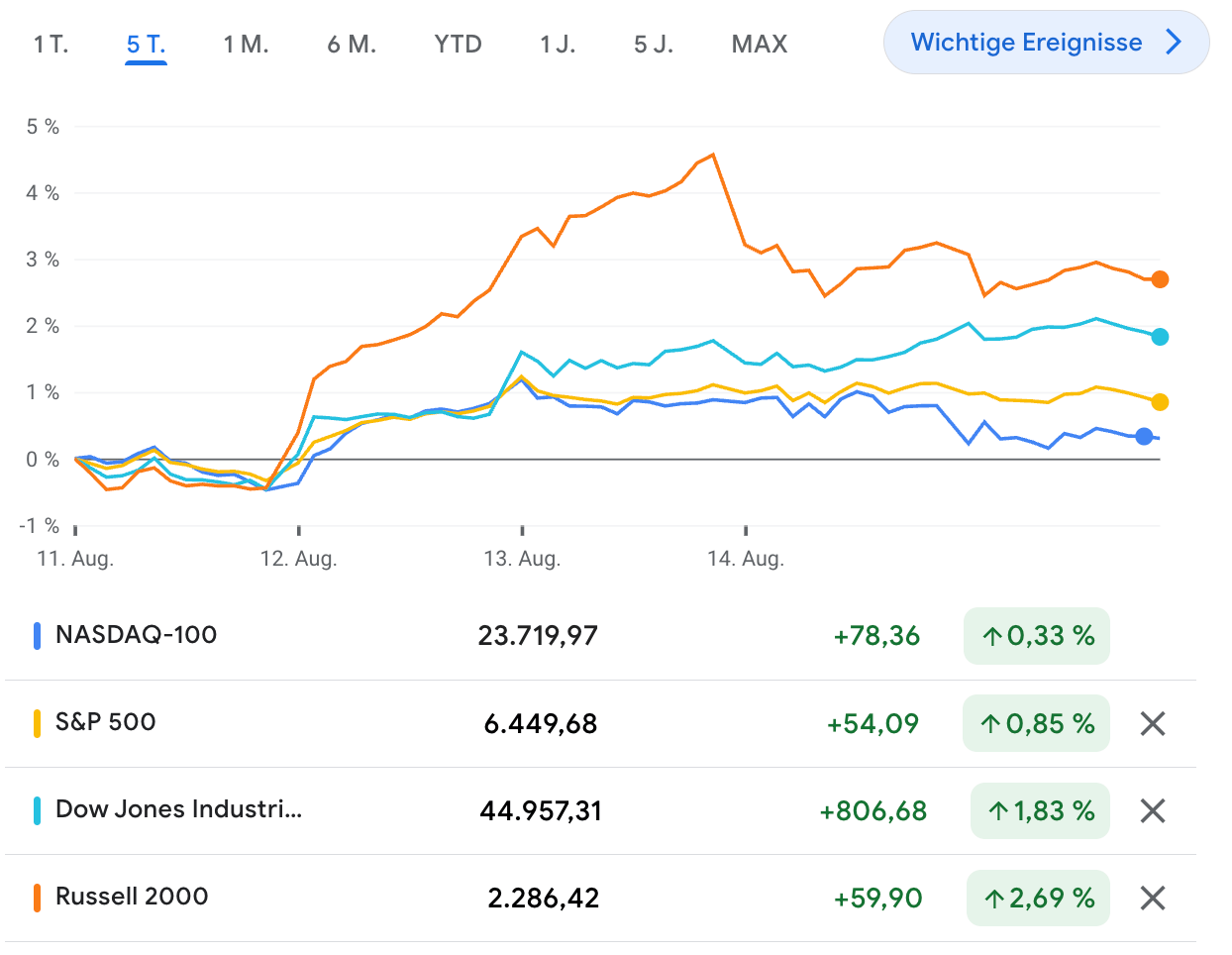The height and width of the screenshot is (955, 1232).
Task: Click the 11. Aug. date label
Action: pyautogui.click(x=75, y=559)
